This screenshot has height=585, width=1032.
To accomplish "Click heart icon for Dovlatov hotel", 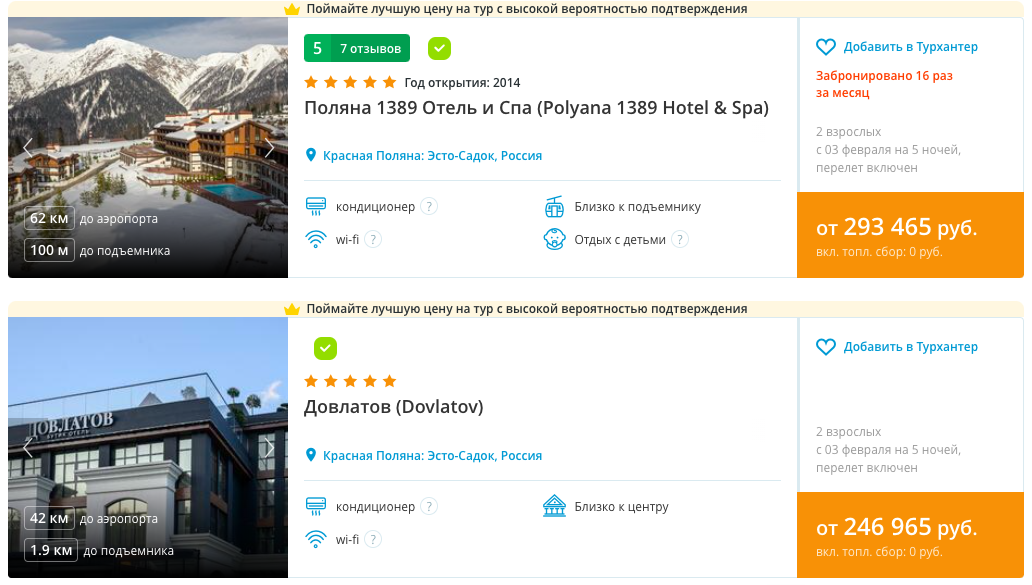I will (825, 347).
